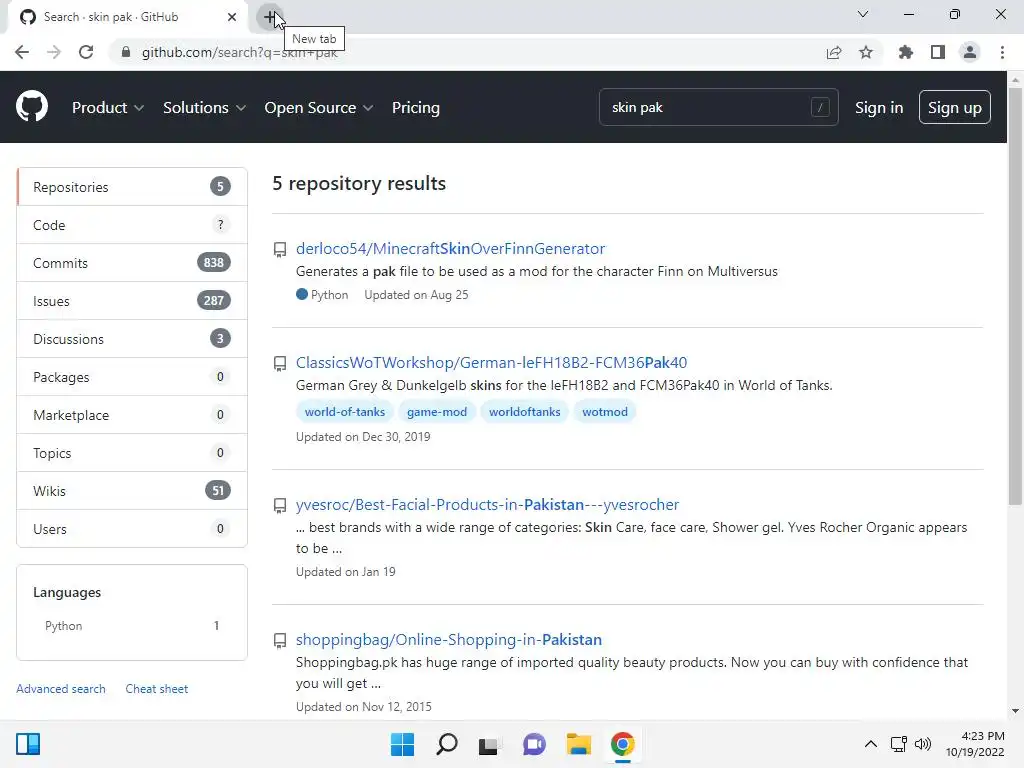Open a new browser tab
1024x768 pixels.
(270, 17)
